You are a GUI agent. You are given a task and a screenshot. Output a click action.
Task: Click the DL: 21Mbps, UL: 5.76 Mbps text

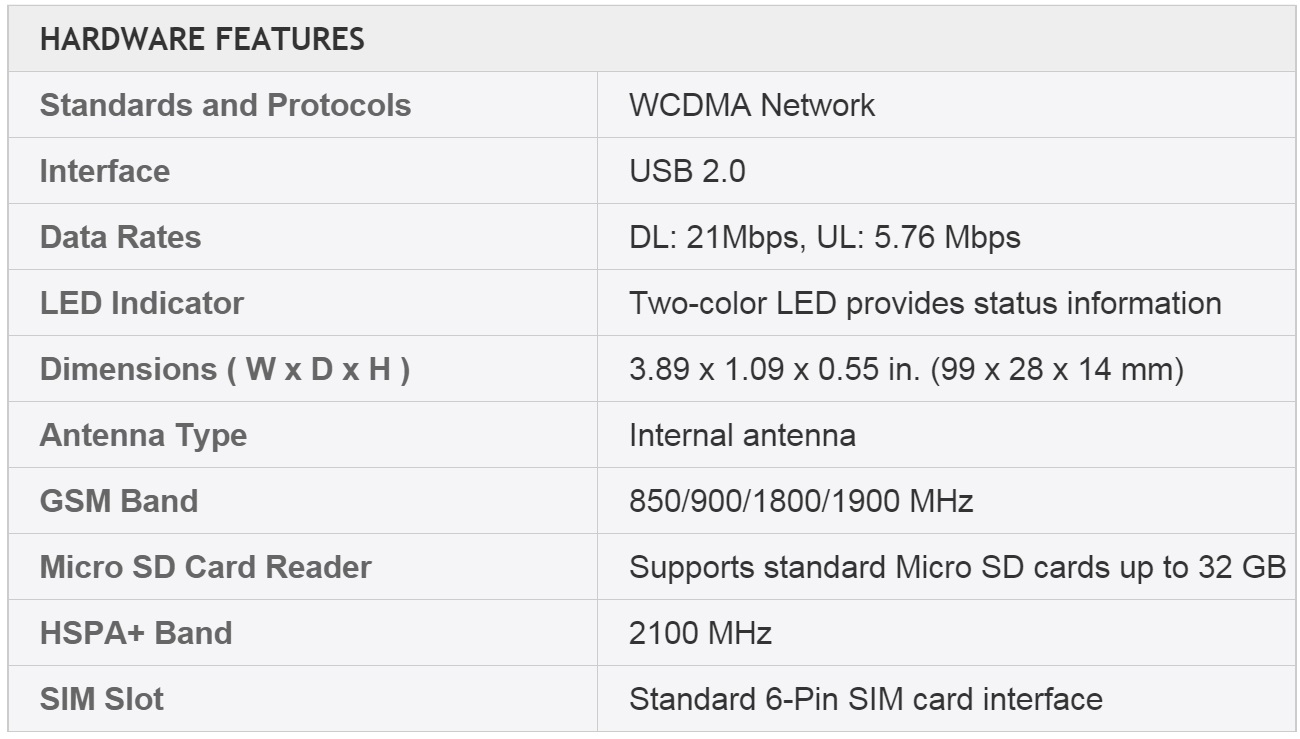824,237
